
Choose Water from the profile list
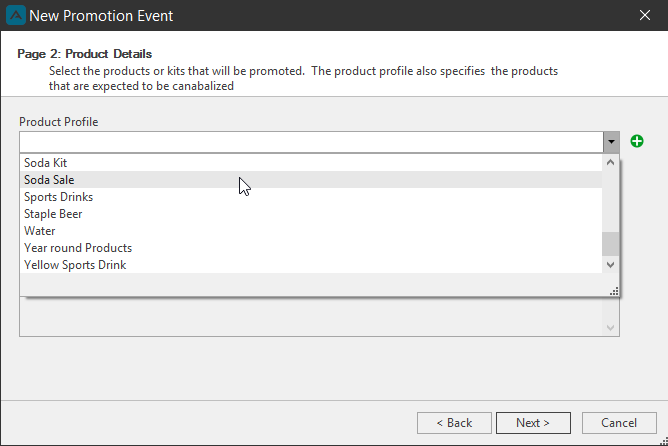tap(311, 231)
